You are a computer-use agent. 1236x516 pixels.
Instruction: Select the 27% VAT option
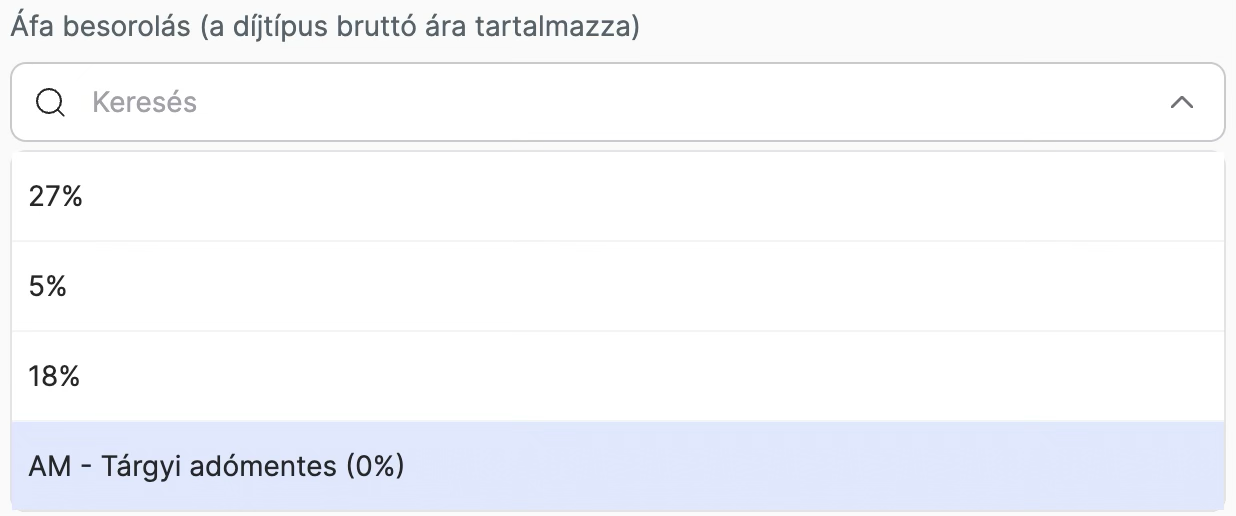(x=618, y=196)
